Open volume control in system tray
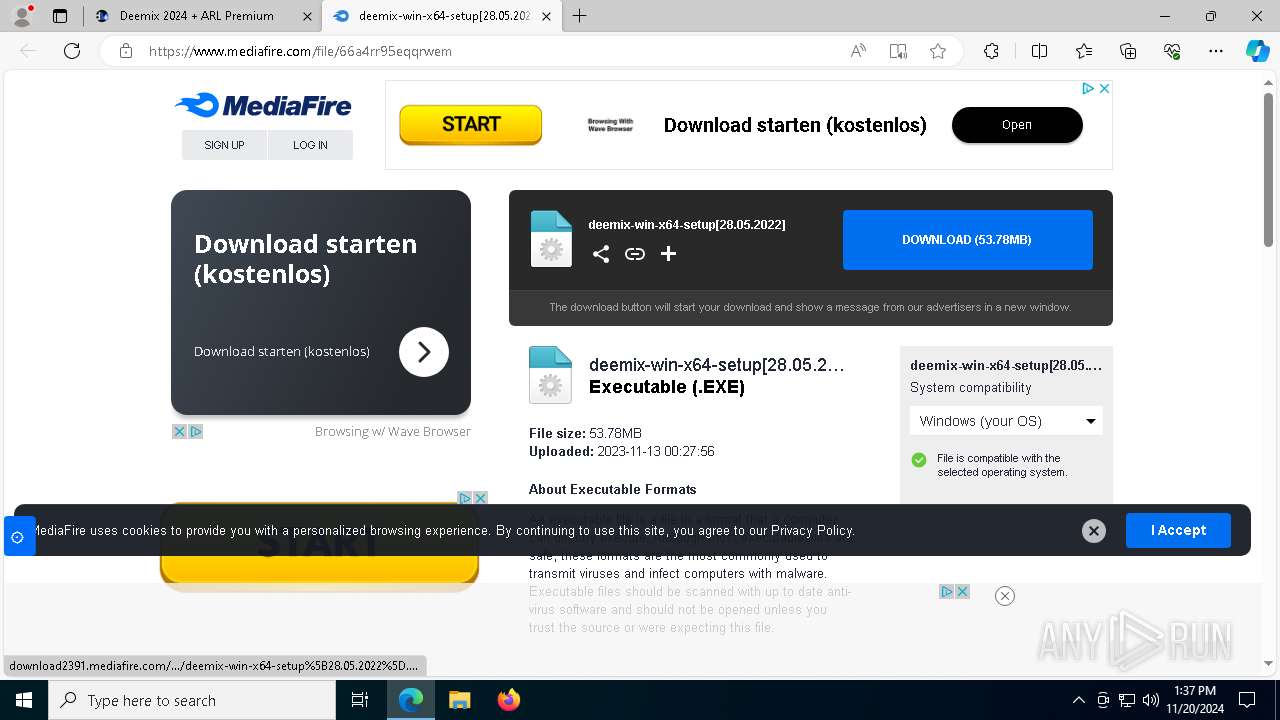Screen dimensions: 1280x720 tap(1150, 700)
